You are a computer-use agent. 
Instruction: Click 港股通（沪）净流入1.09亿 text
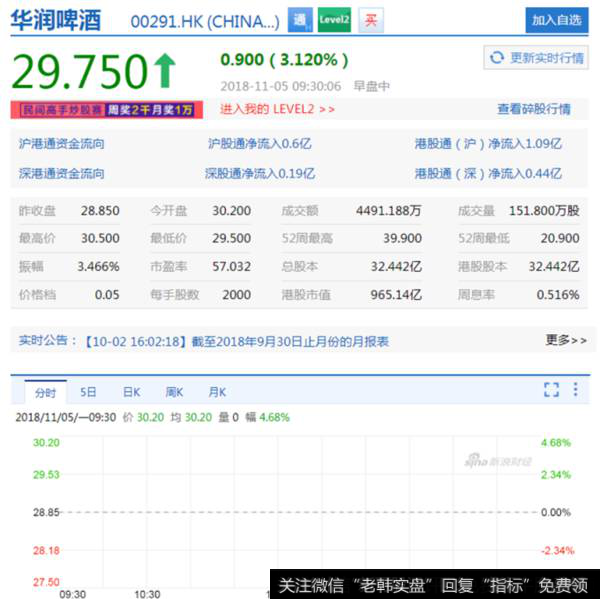tap(488, 144)
